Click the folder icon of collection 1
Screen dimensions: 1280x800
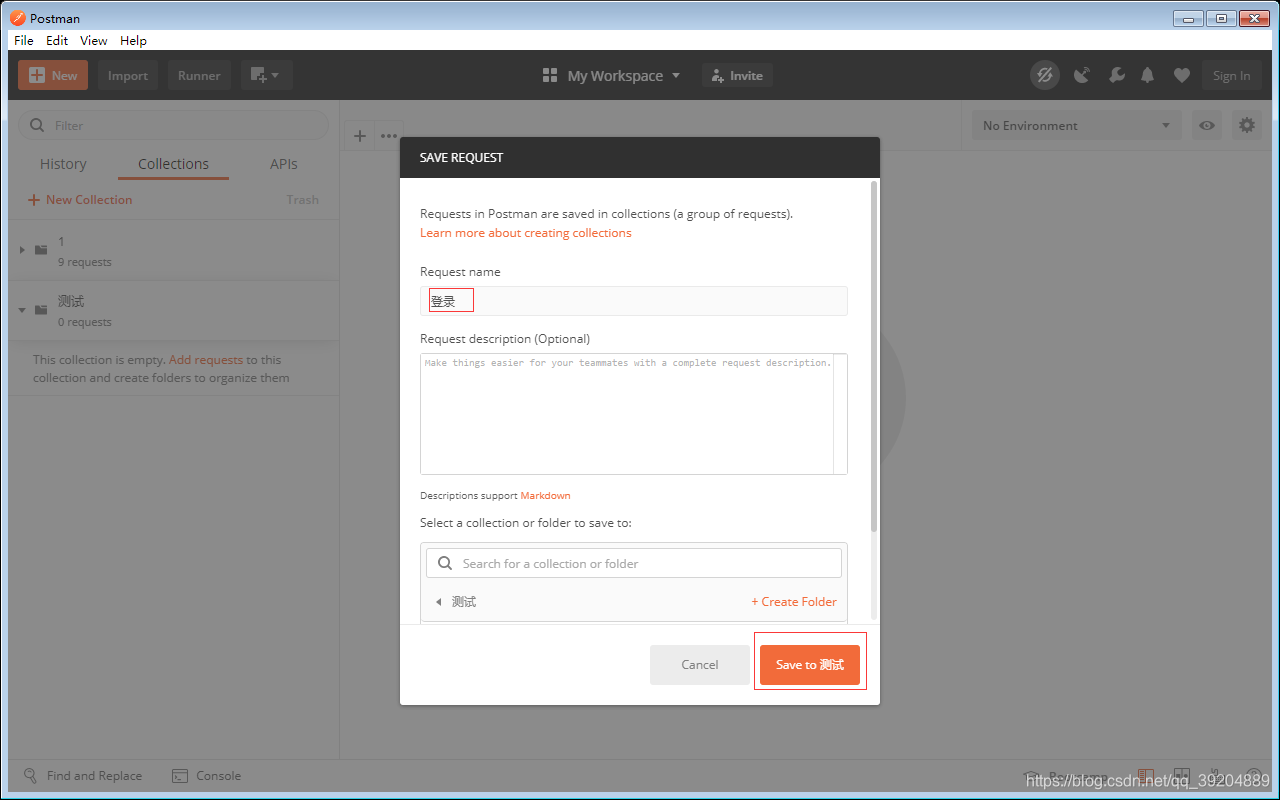click(x=41, y=250)
